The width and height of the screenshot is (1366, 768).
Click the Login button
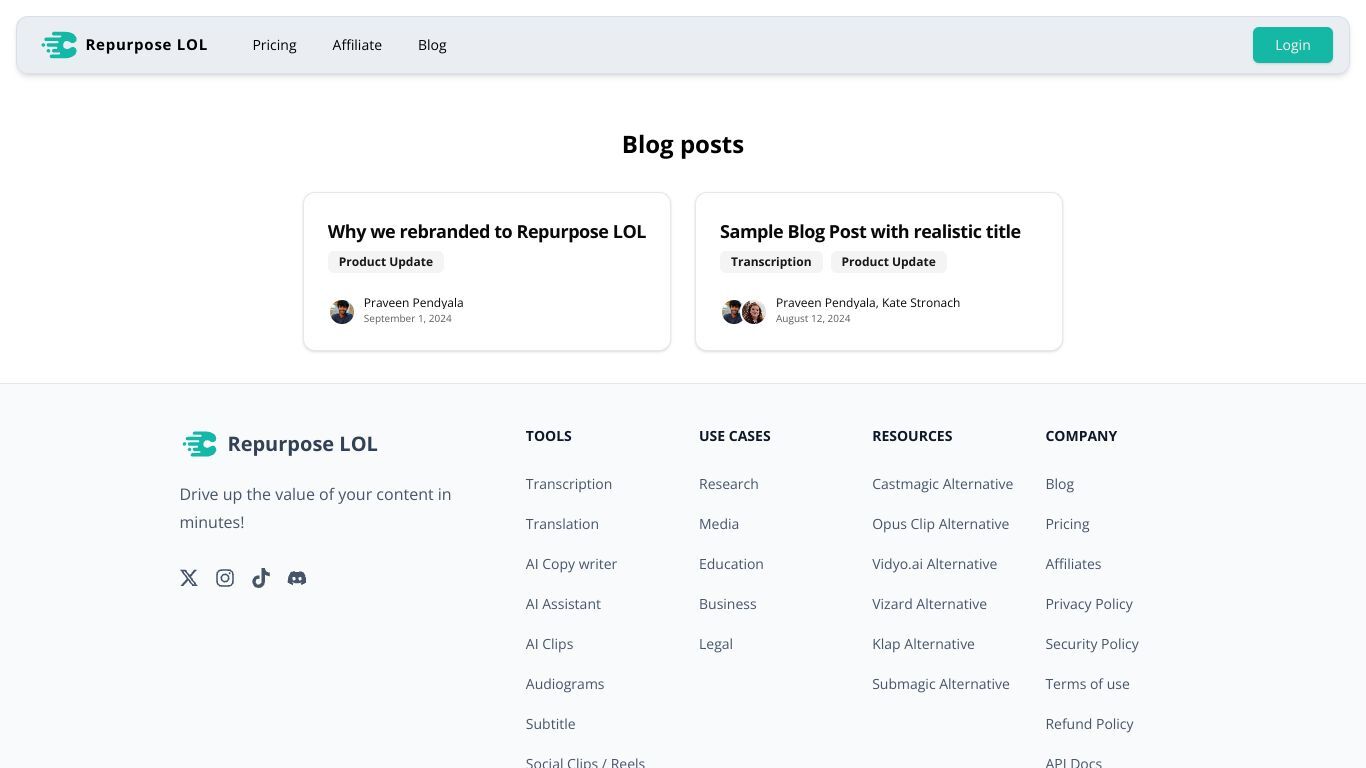pyautogui.click(x=1293, y=45)
